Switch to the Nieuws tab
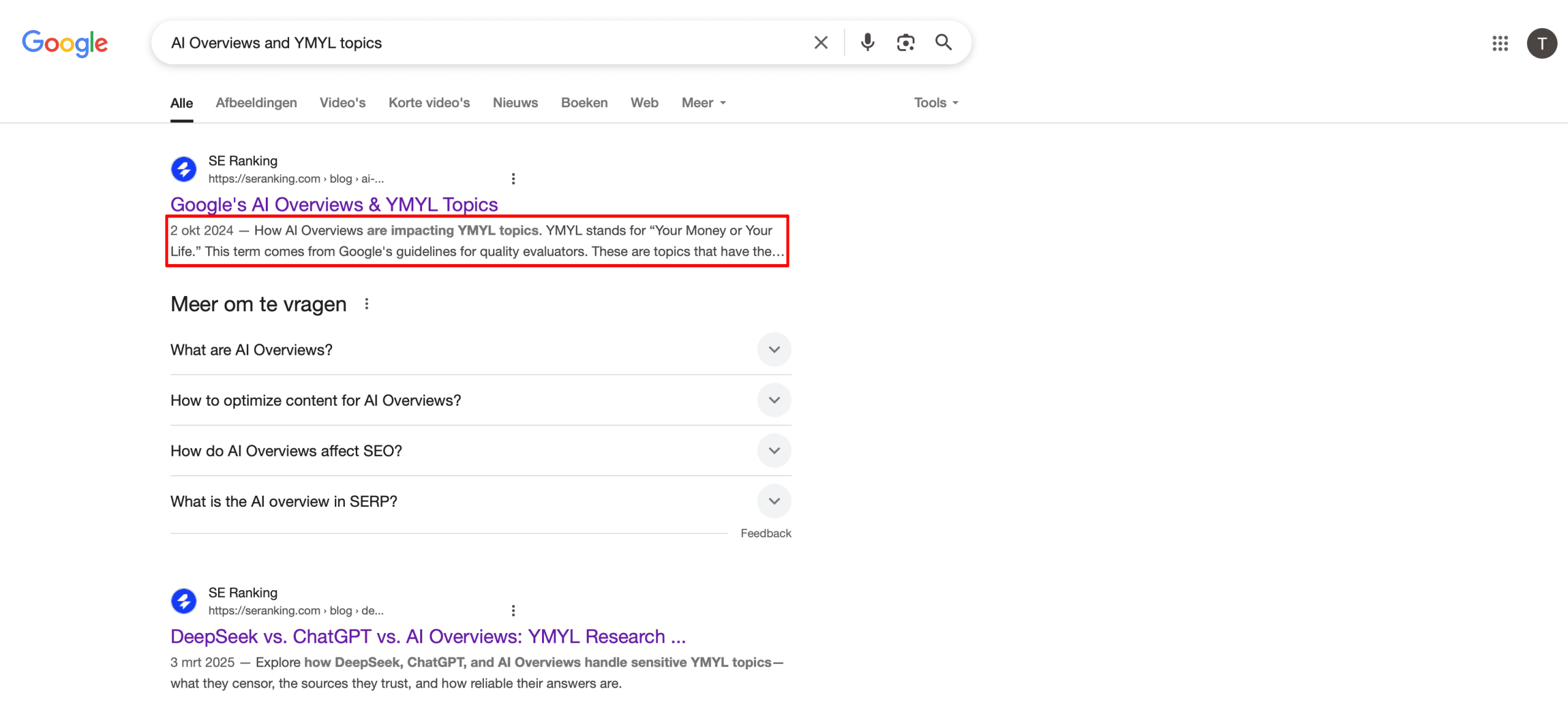 tap(515, 102)
